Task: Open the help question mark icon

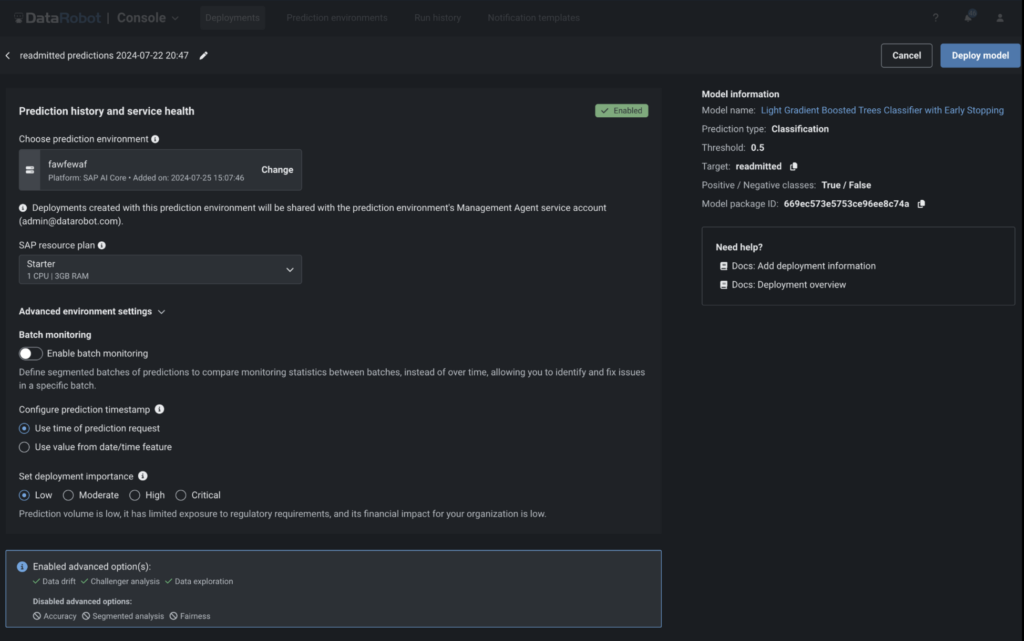Action: pos(935,18)
